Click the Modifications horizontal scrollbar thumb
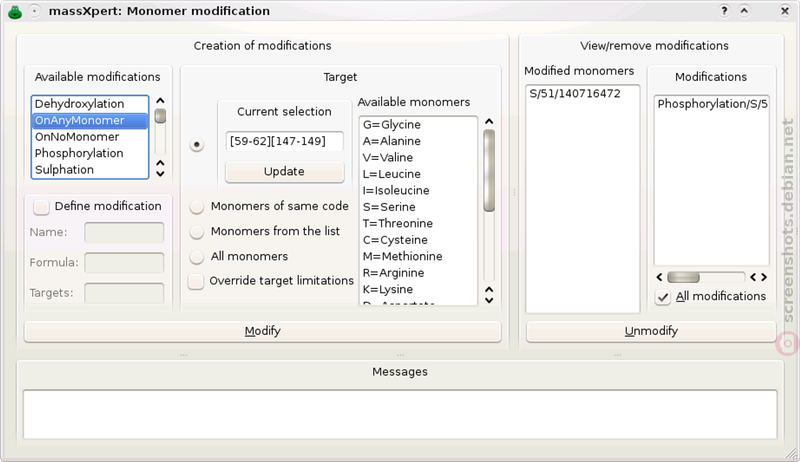Image resolution: width=800 pixels, height=462 pixels. tap(683, 277)
